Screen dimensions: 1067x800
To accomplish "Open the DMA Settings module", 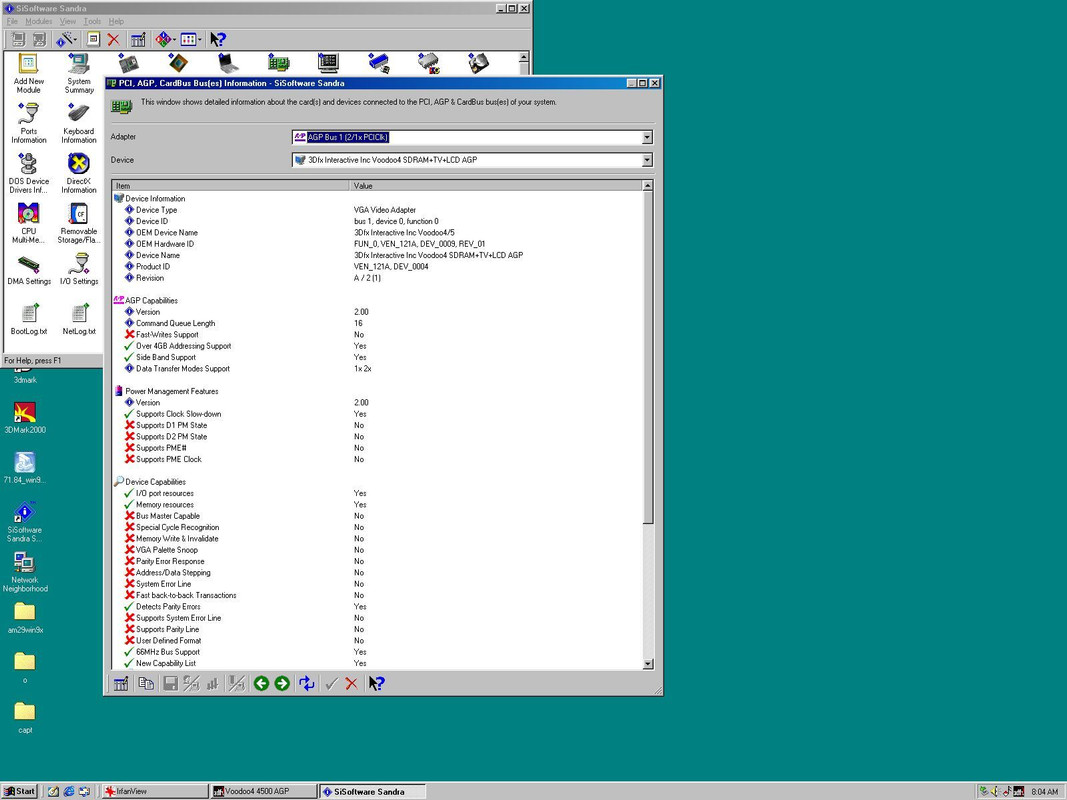I will [x=29, y=269].
